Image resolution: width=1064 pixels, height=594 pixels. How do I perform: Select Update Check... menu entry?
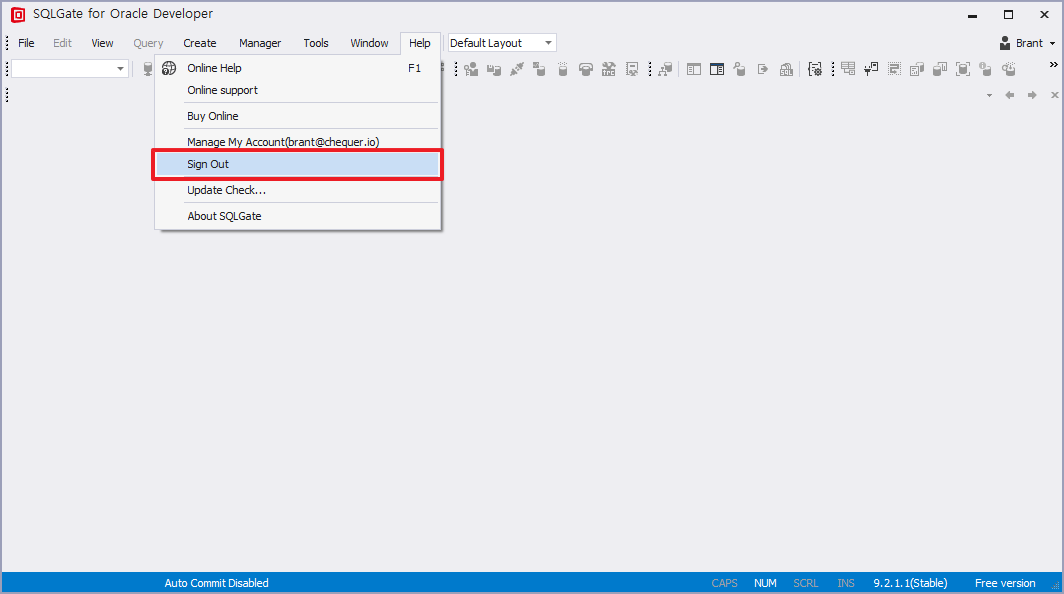pos(298,190)
